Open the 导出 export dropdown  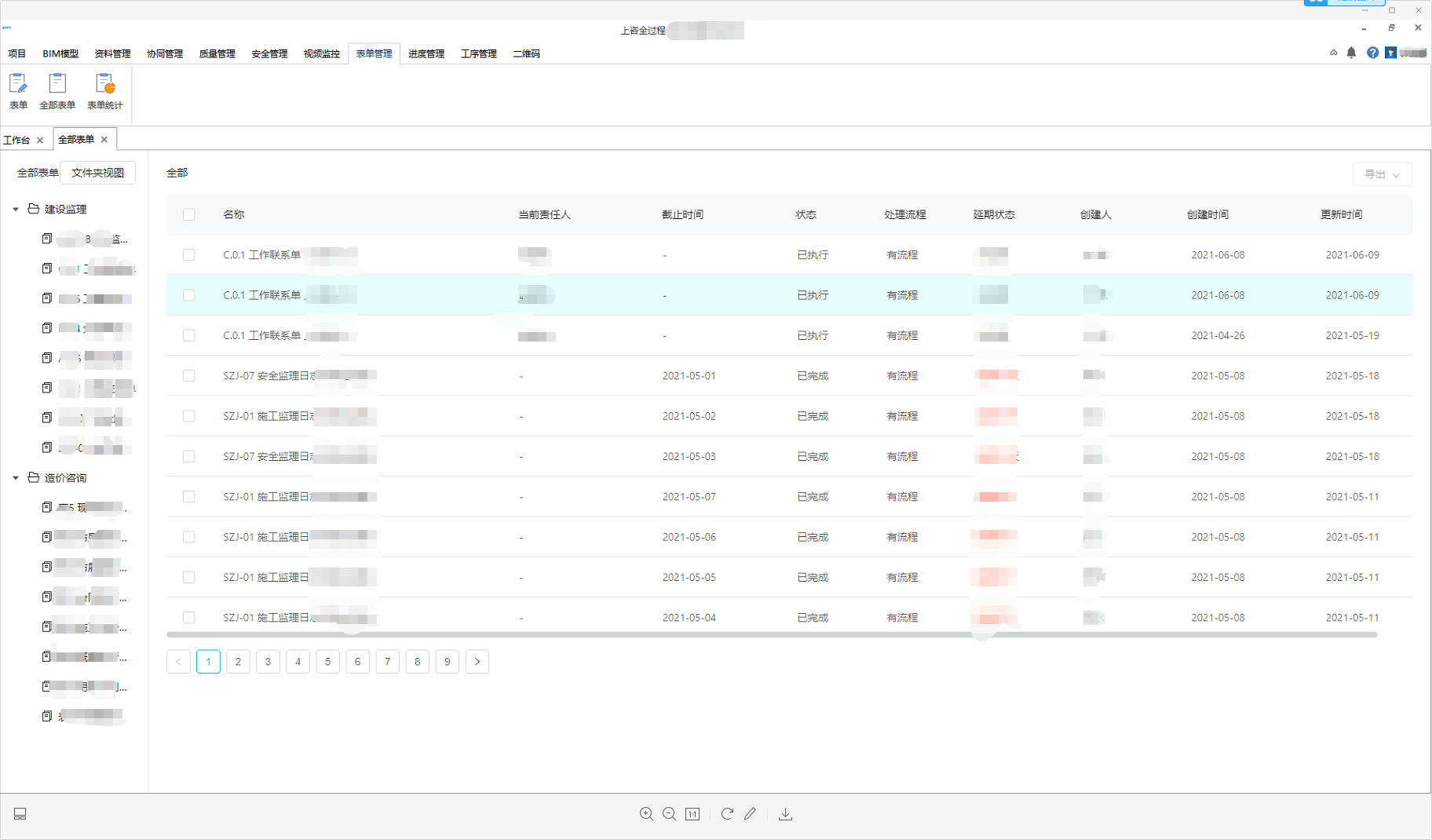click(1382, 174)
